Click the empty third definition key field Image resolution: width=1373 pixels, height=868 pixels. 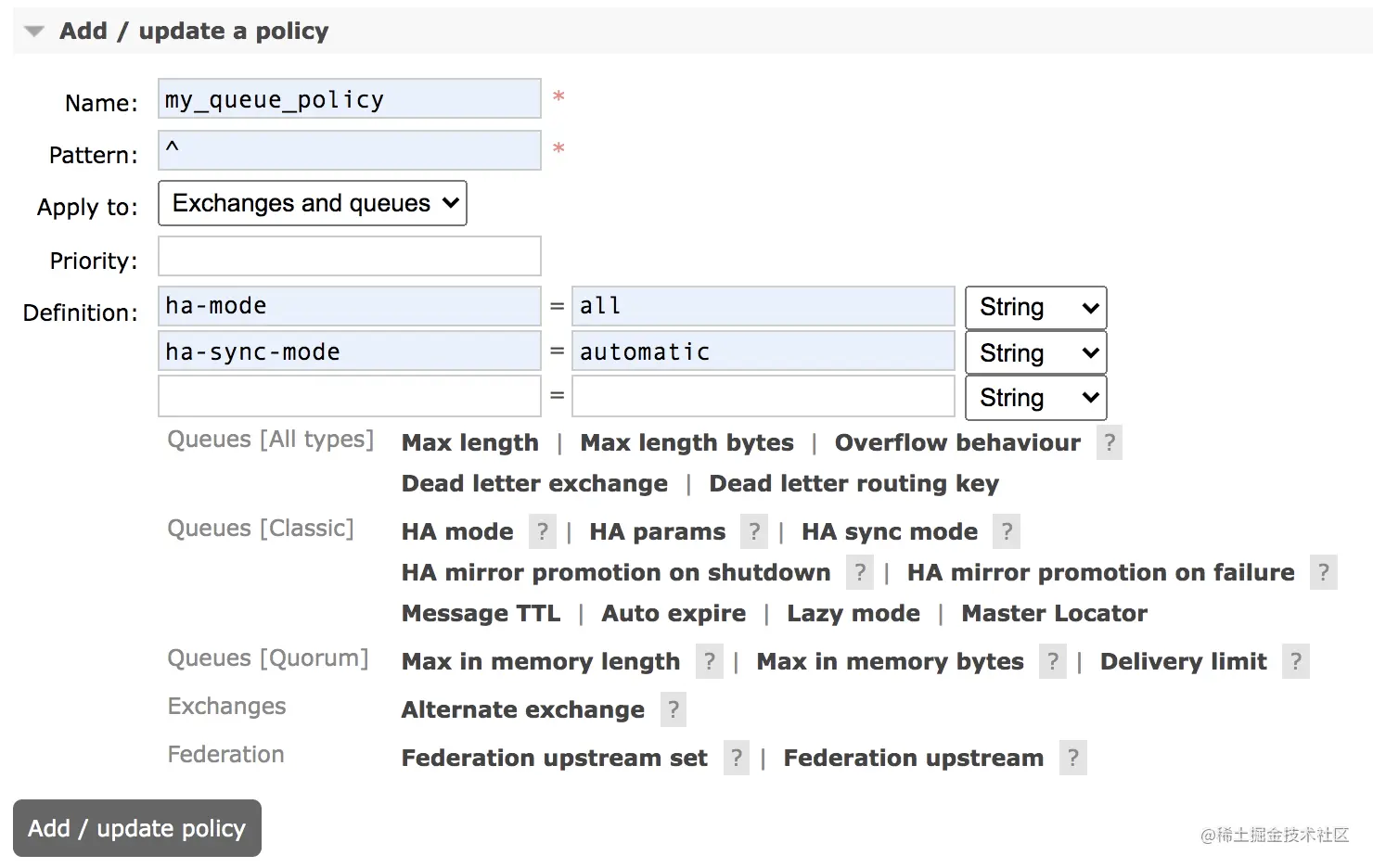tap(350, 397)
